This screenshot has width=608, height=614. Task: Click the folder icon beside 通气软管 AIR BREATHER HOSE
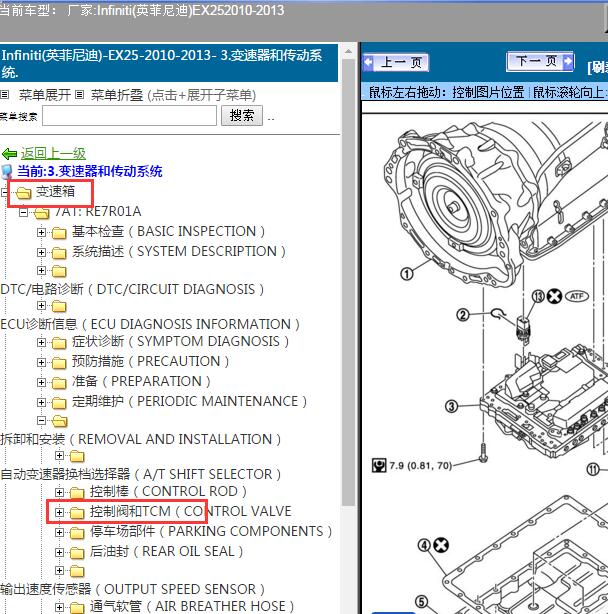(x=77, y=607)
